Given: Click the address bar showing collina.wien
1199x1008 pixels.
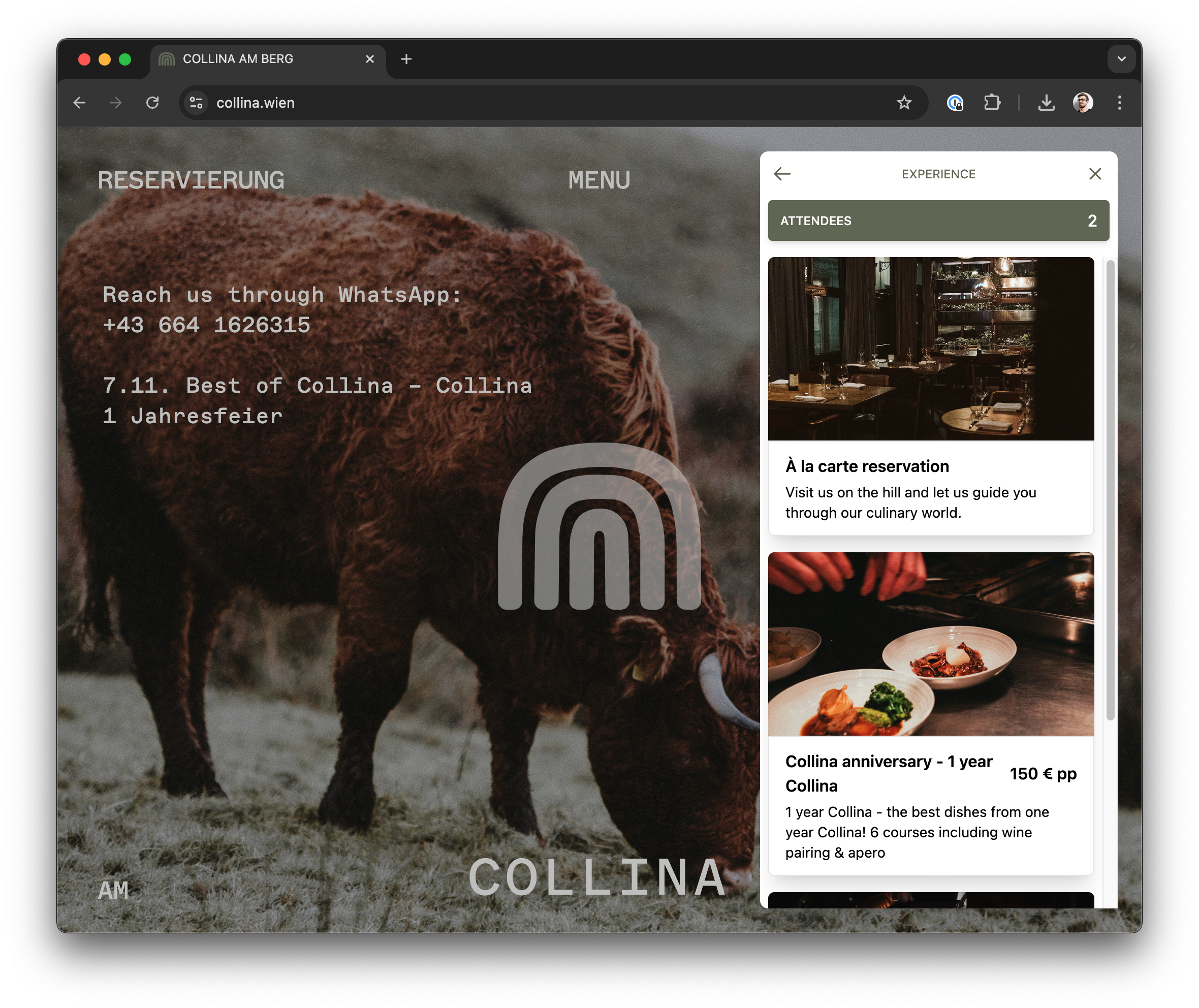Looking at the screenshot, I should click(x=553, y=103).
